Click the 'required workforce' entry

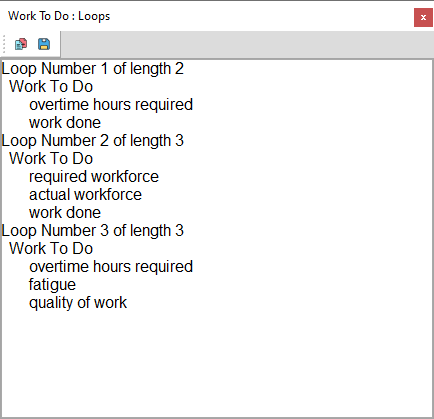point(94,177)
